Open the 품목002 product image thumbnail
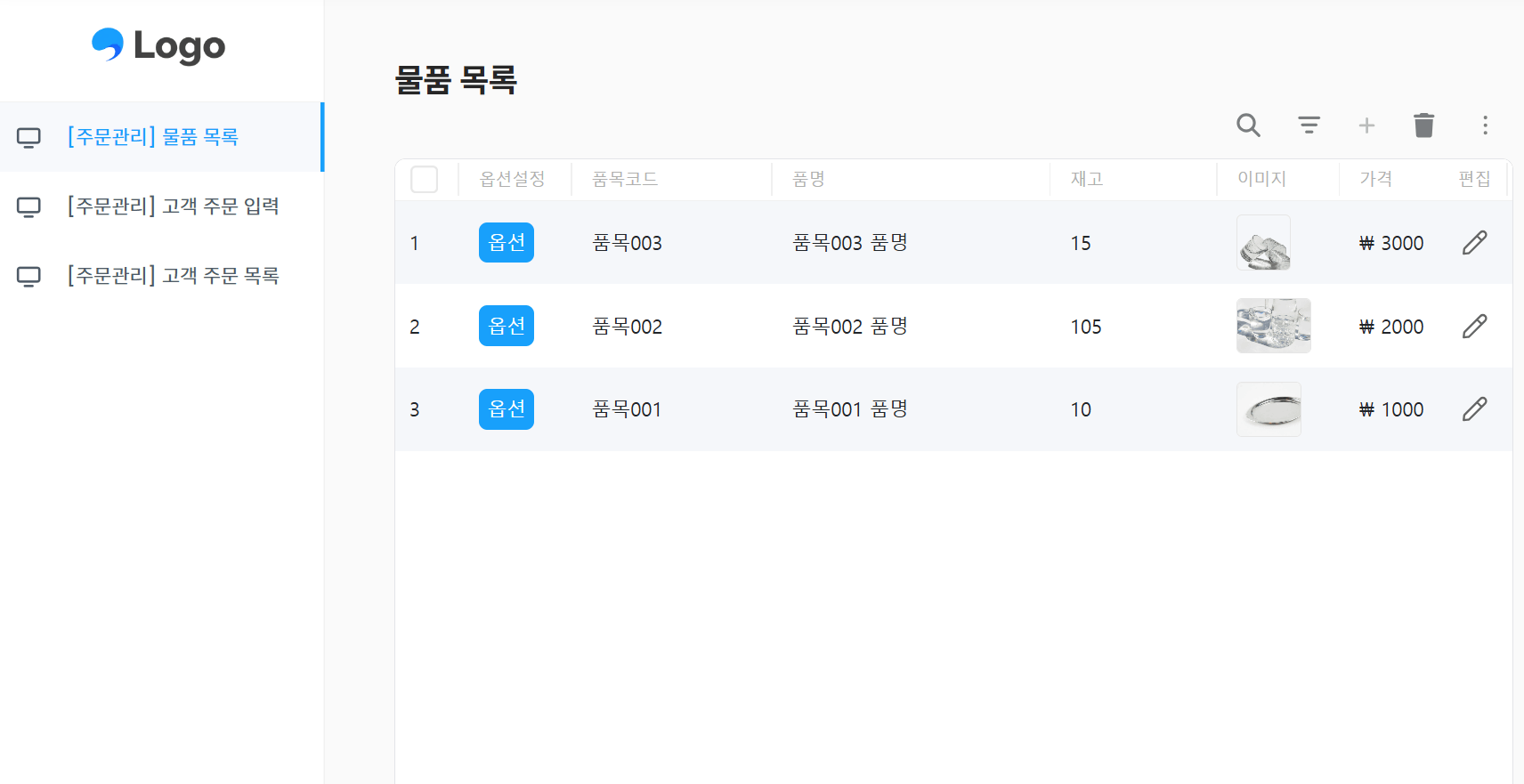This screenshot has height=784, width=1524. tap(1273, 326)
